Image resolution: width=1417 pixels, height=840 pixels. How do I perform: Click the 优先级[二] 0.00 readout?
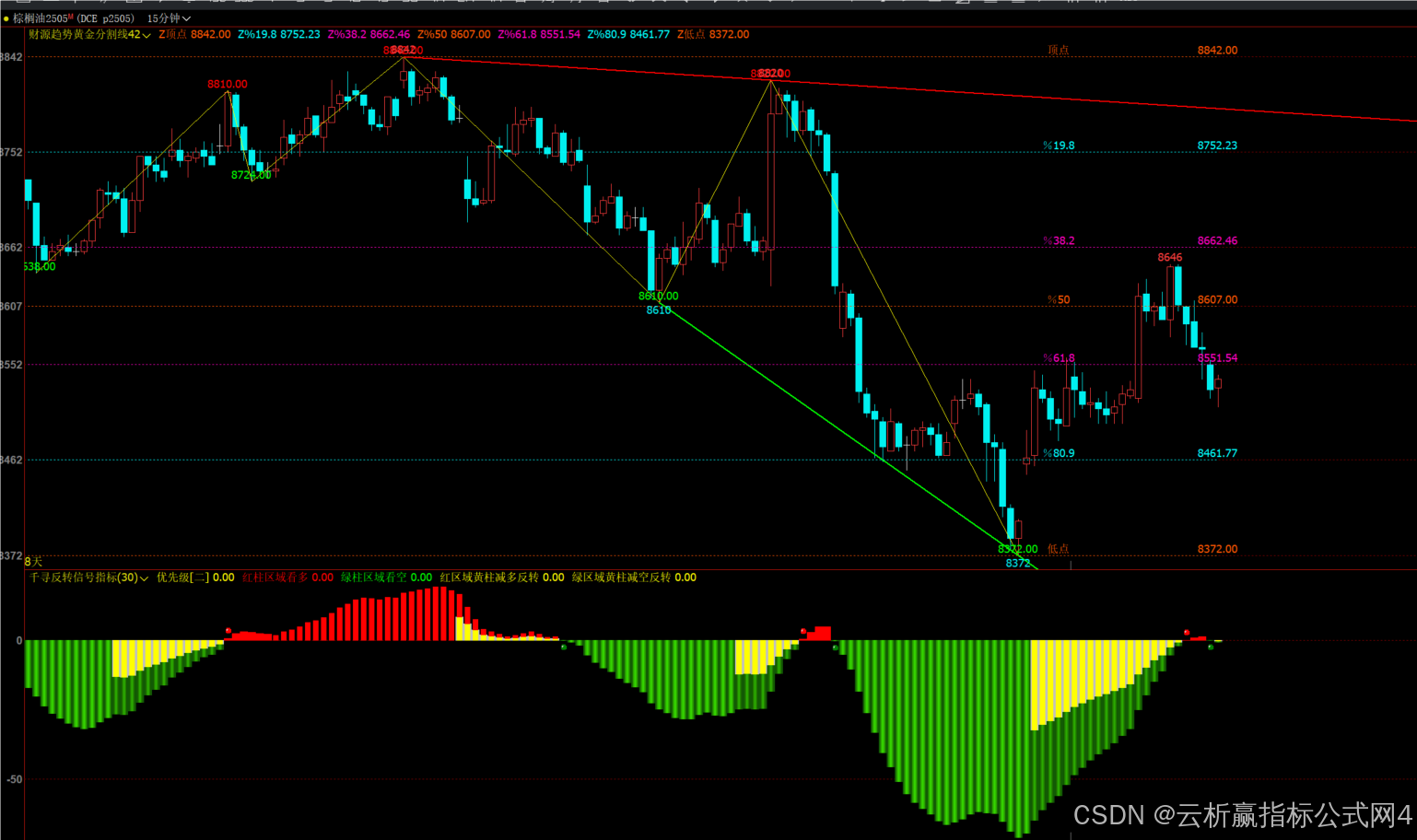click(x=195, y=577)
